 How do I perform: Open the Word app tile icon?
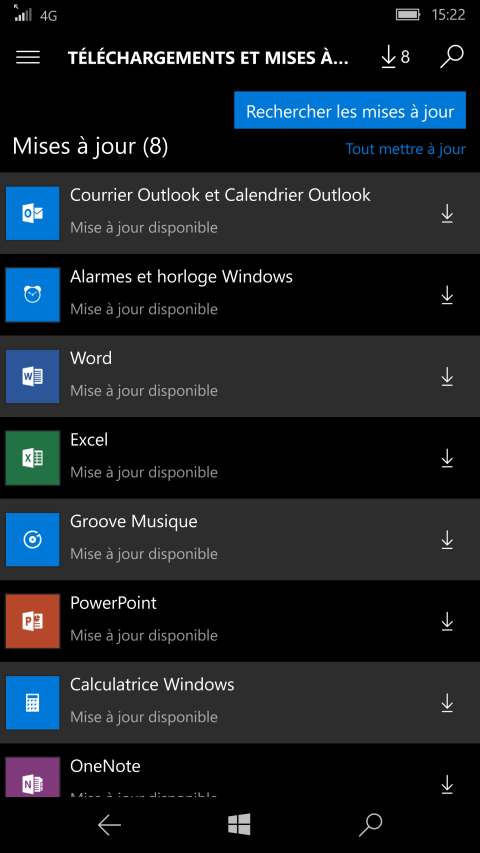(x=33, y=376)
